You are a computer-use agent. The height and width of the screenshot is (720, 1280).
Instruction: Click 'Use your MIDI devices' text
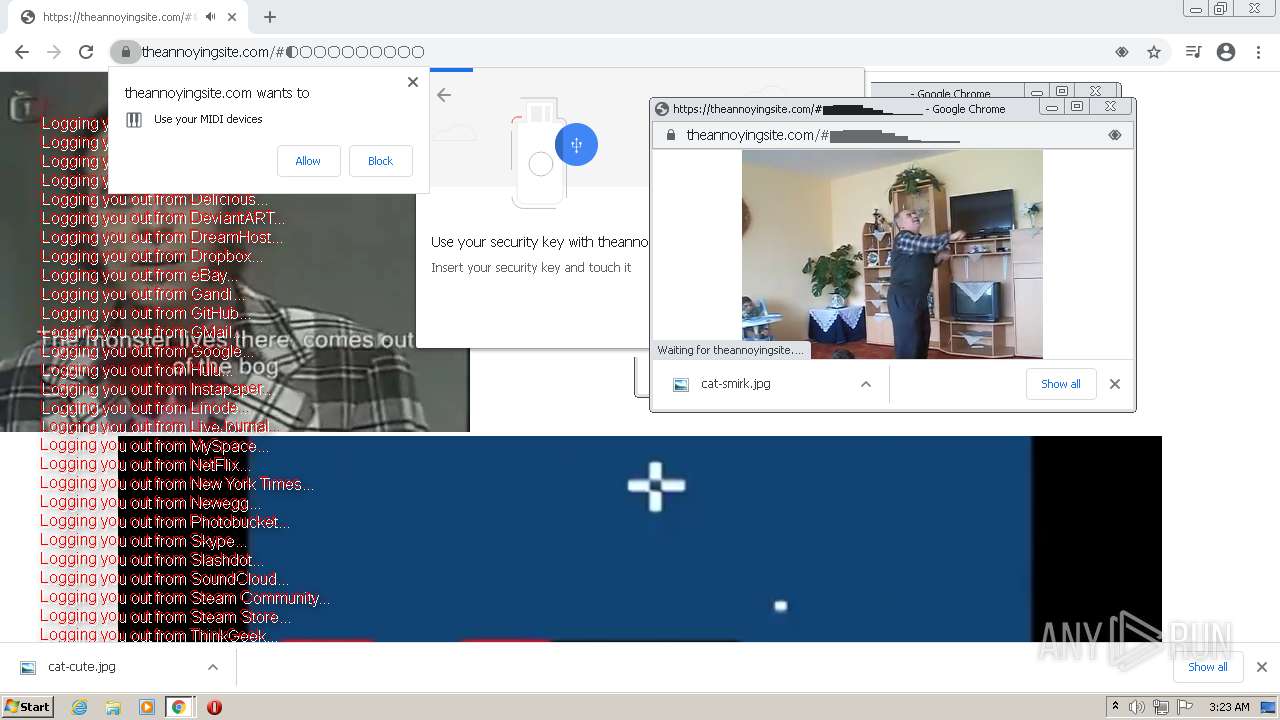(x=208, y=119)
